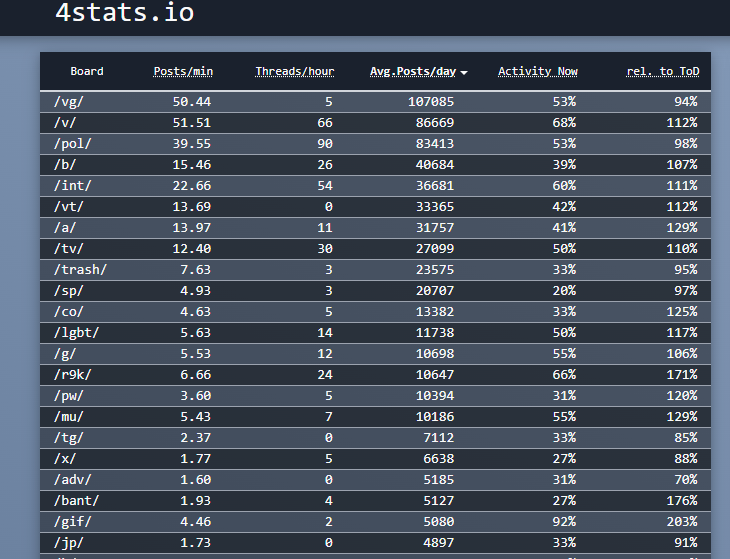Click the 4897 average posts value
This screenshot has width=730, height=559.
[438, 543]
